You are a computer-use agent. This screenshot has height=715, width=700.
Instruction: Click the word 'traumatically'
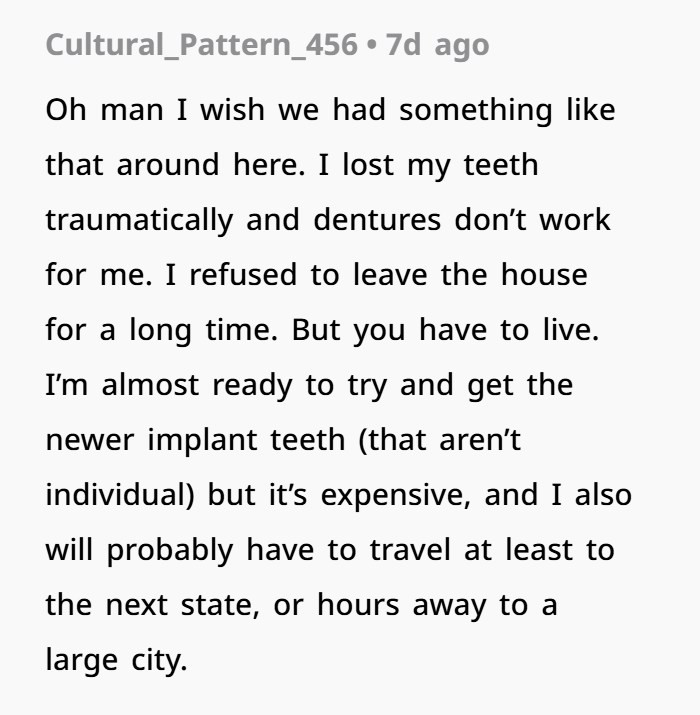139,221
